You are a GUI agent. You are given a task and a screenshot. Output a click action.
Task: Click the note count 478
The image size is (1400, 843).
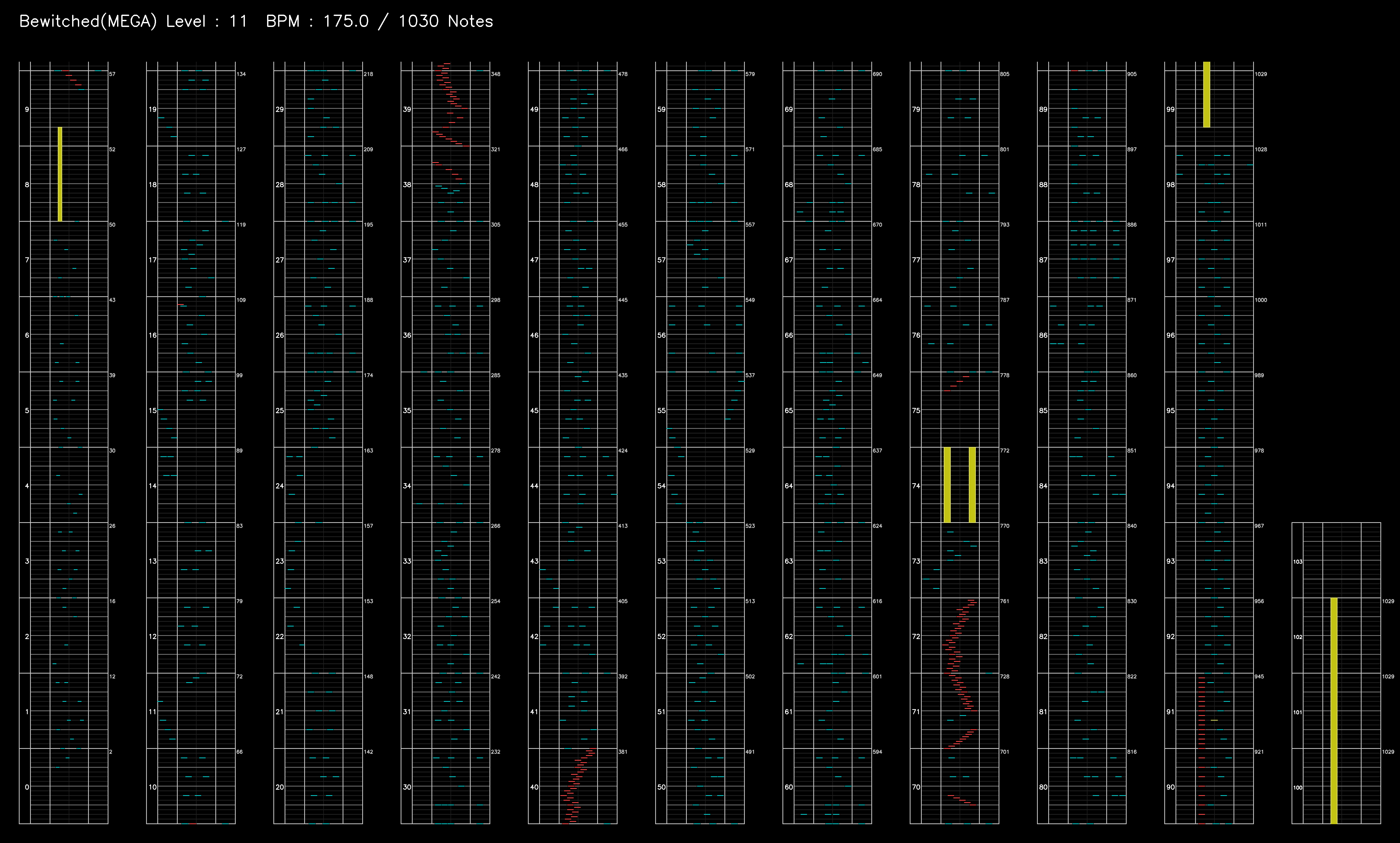click(623, 74)
